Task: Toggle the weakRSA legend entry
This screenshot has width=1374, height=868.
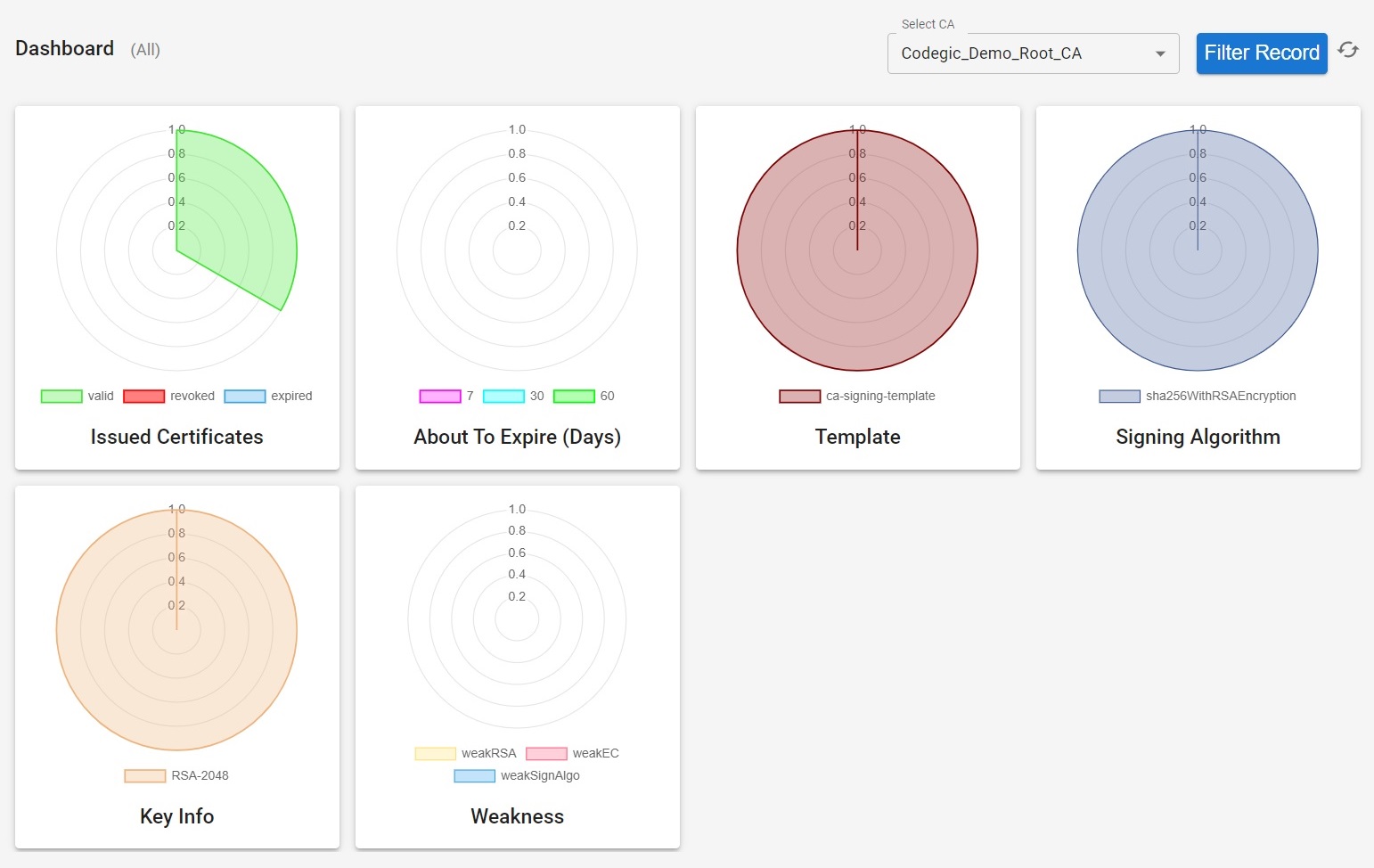Action: (434, 753)
